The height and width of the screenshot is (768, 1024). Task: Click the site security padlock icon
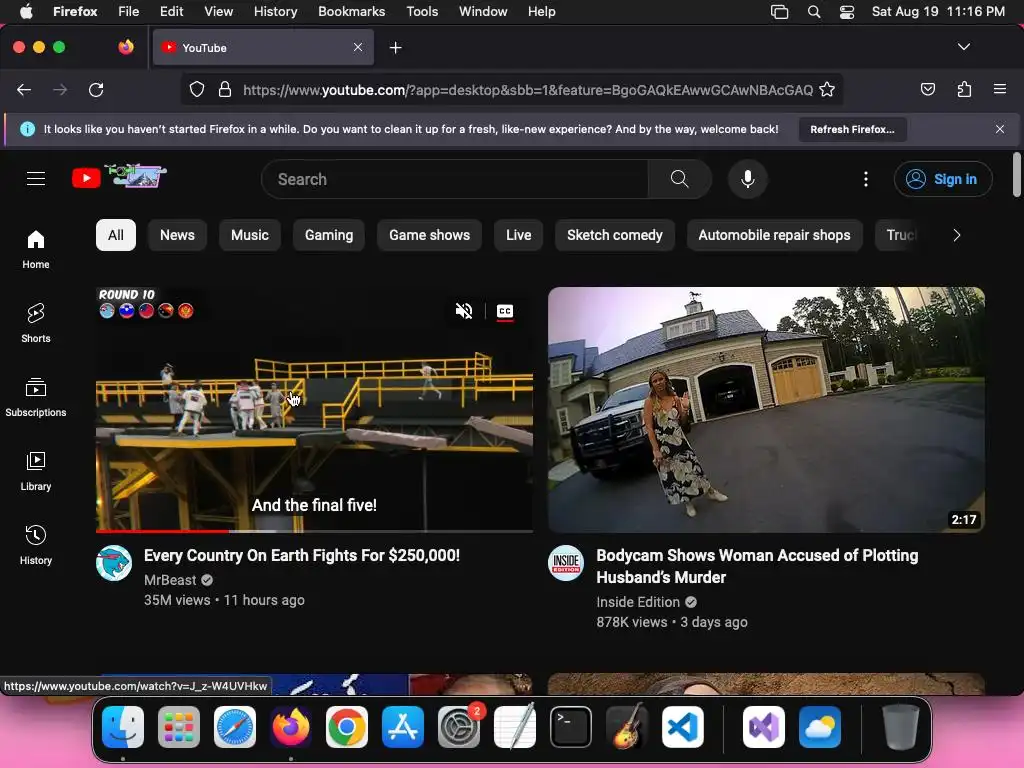tap(225, 89)
